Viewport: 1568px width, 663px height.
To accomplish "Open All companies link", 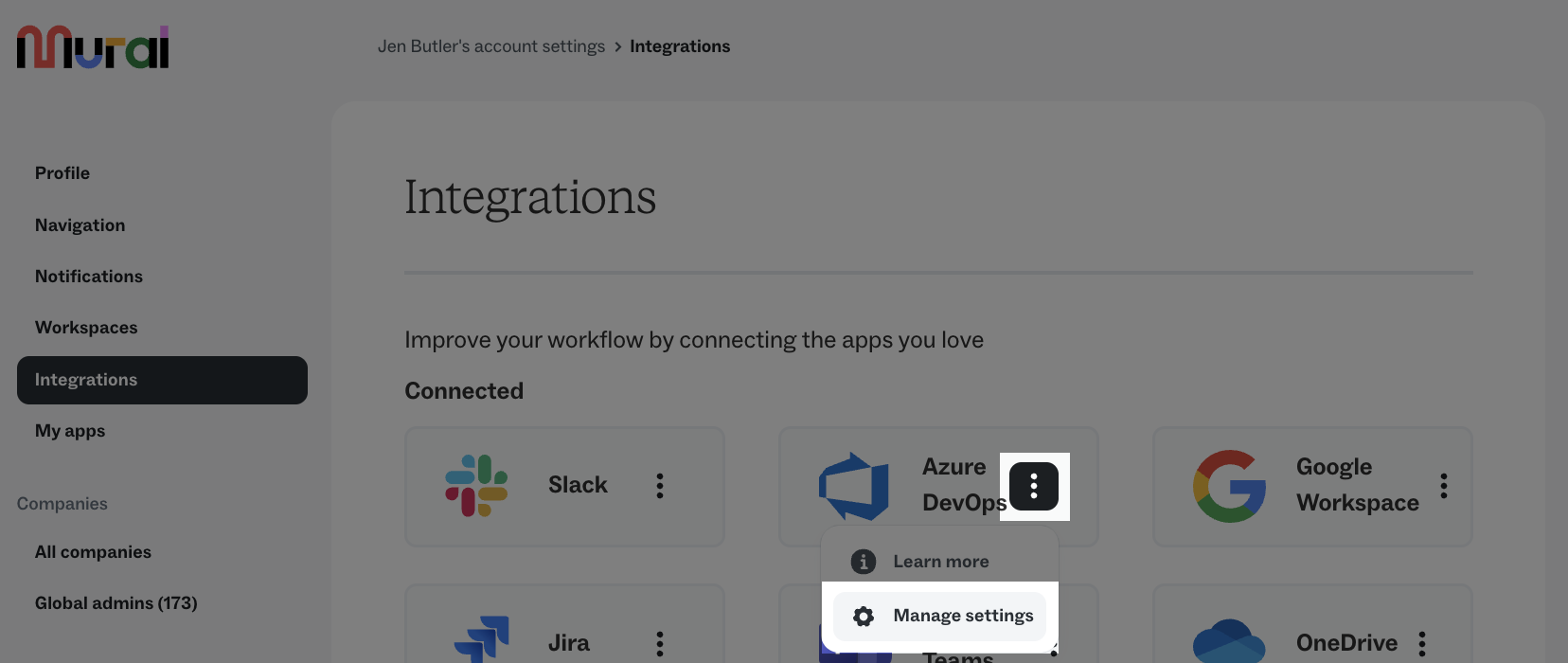I will pyautogui.click(x=93, y=552).
